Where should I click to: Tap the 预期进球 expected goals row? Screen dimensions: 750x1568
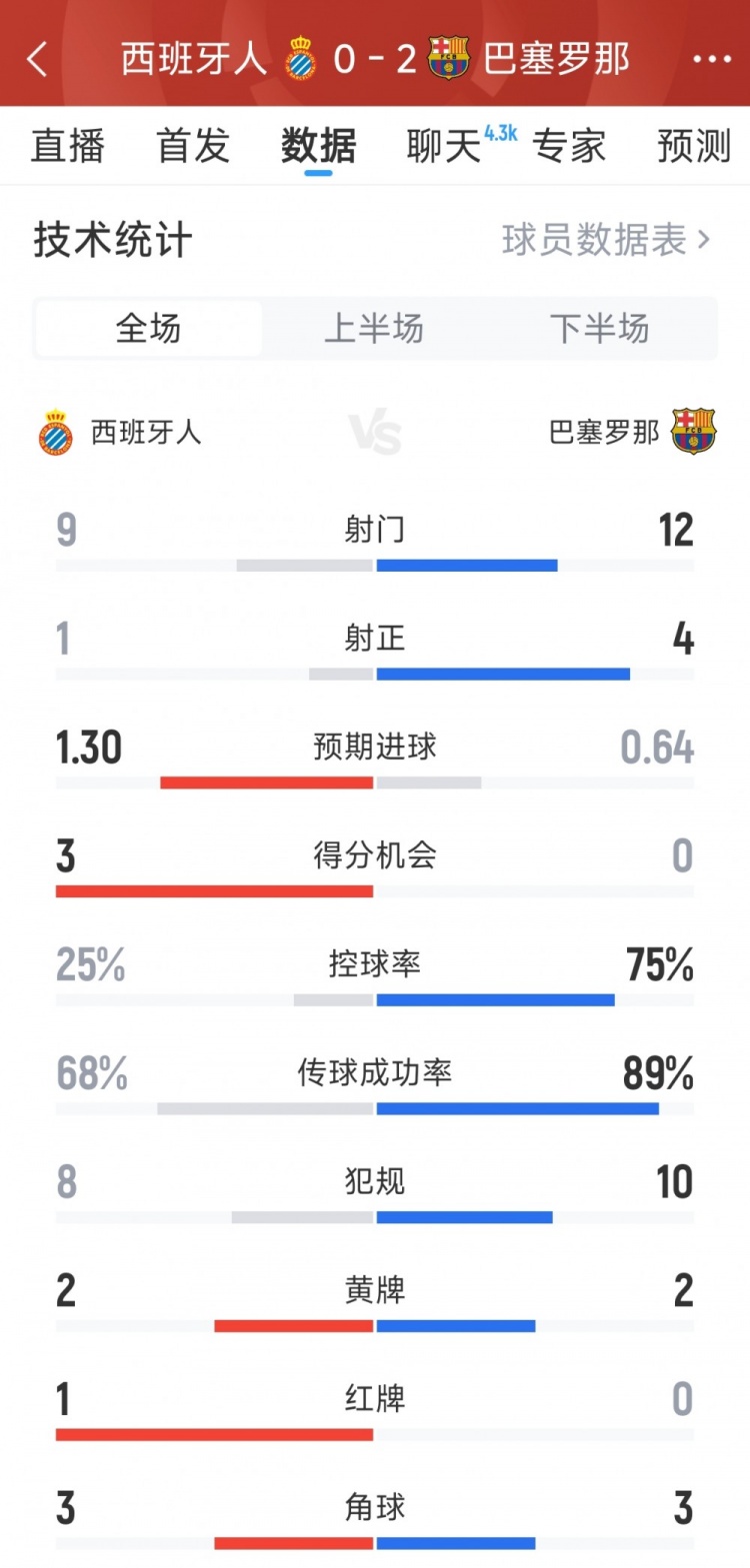click(375, 748)
